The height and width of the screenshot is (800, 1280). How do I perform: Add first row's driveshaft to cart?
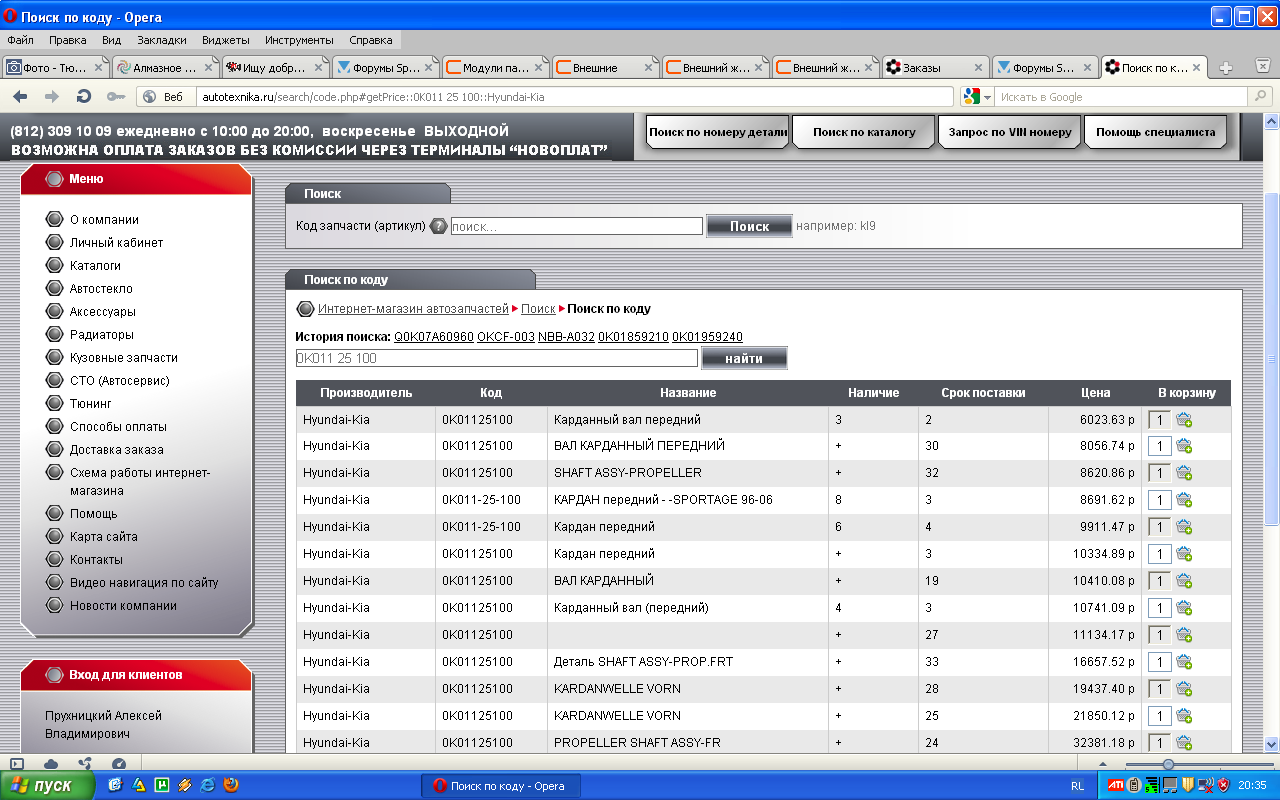point(1184,420)
